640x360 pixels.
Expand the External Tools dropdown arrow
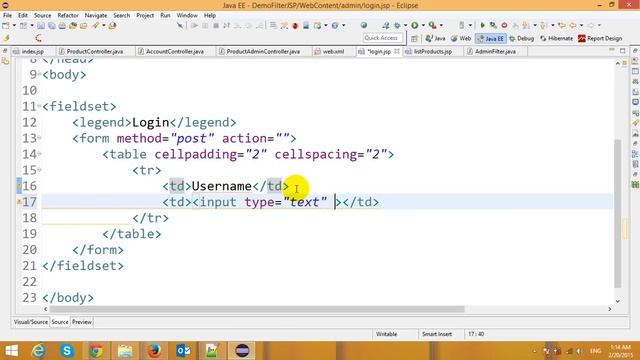(441, 25)
